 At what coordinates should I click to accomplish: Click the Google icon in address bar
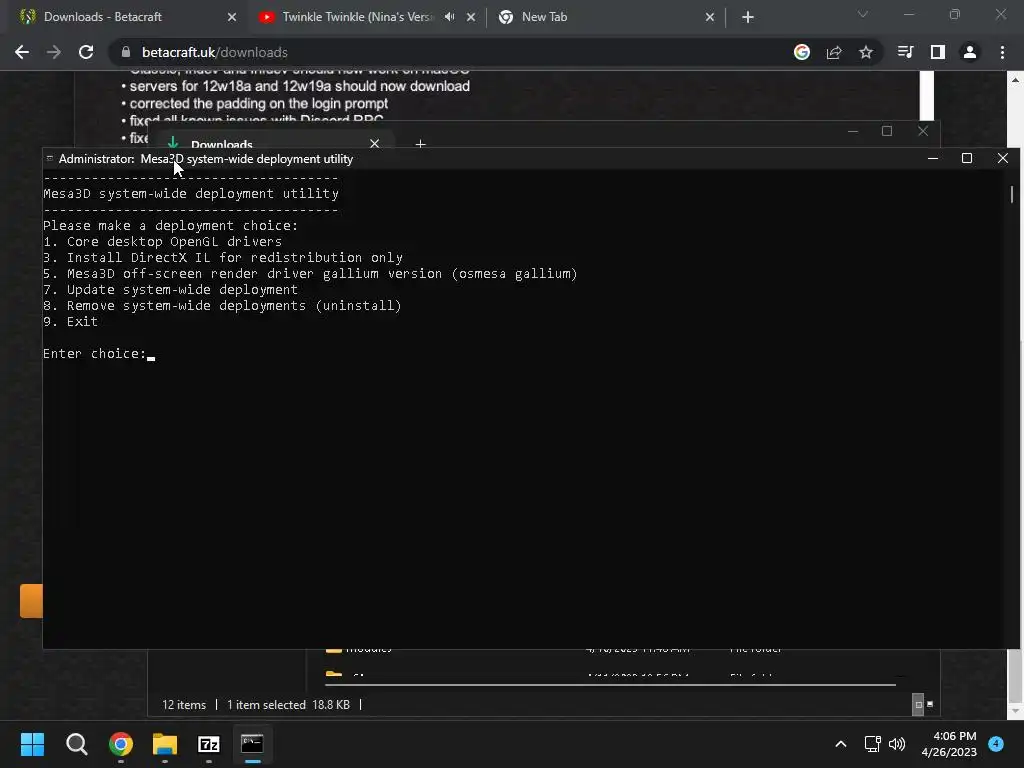tap(802, 52)
